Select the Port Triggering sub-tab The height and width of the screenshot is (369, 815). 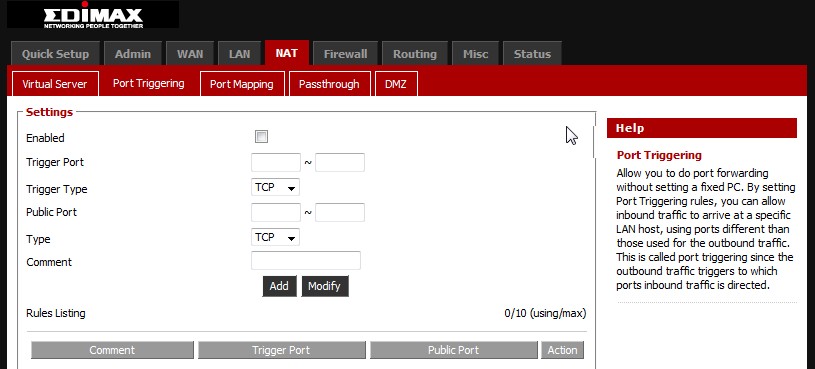pyautogui.click(x=149, y=83)
